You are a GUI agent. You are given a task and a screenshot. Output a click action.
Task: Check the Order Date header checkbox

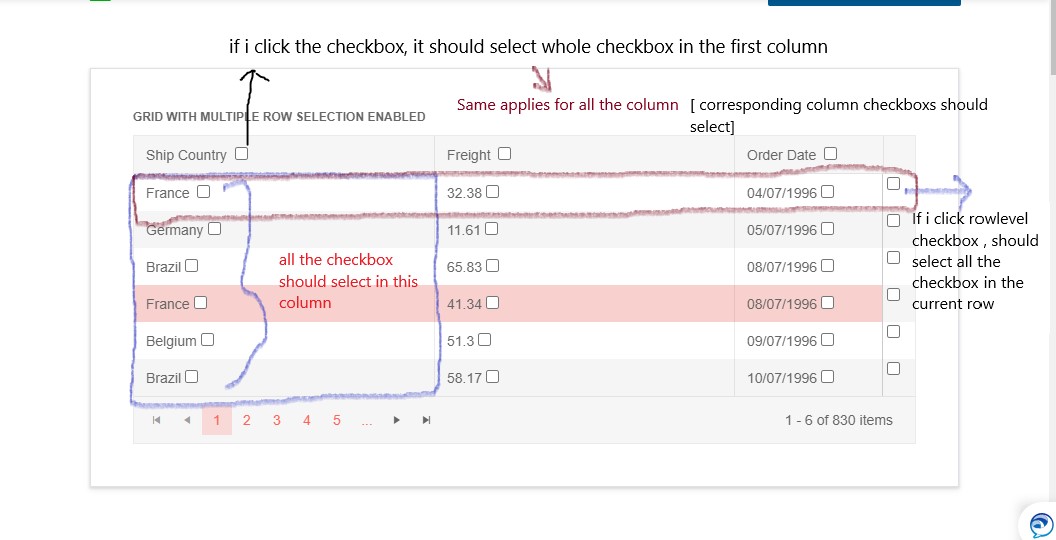coord(830,154)
